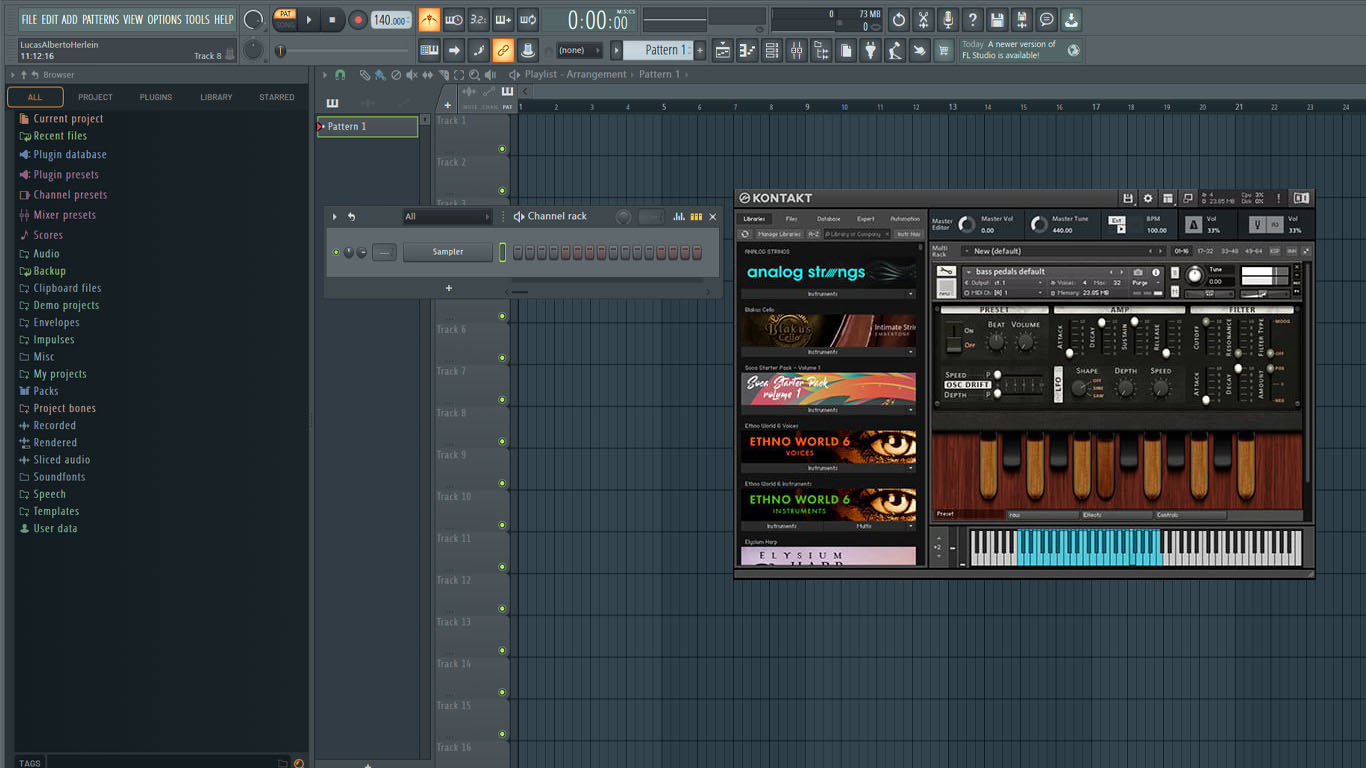1366x768 pixels.
Task: Open graph editor icon in Channel rack
Action: coord(679,216)
